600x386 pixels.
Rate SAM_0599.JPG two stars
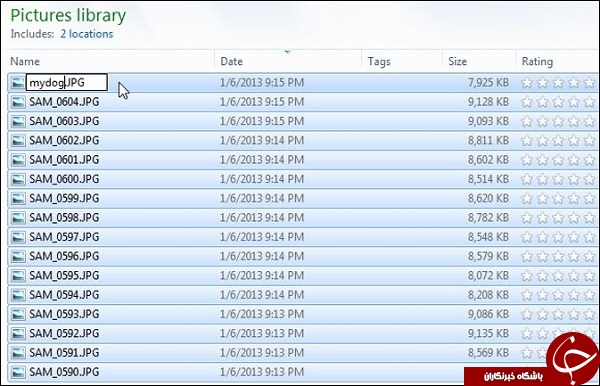[543, 198]
